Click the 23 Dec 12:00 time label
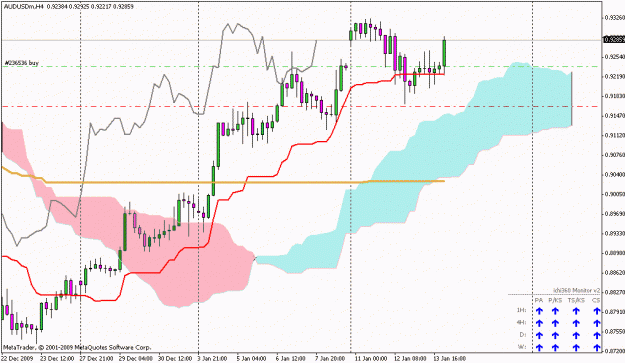Viewport: 625px width, 363px height. click(x=57, y=359)
